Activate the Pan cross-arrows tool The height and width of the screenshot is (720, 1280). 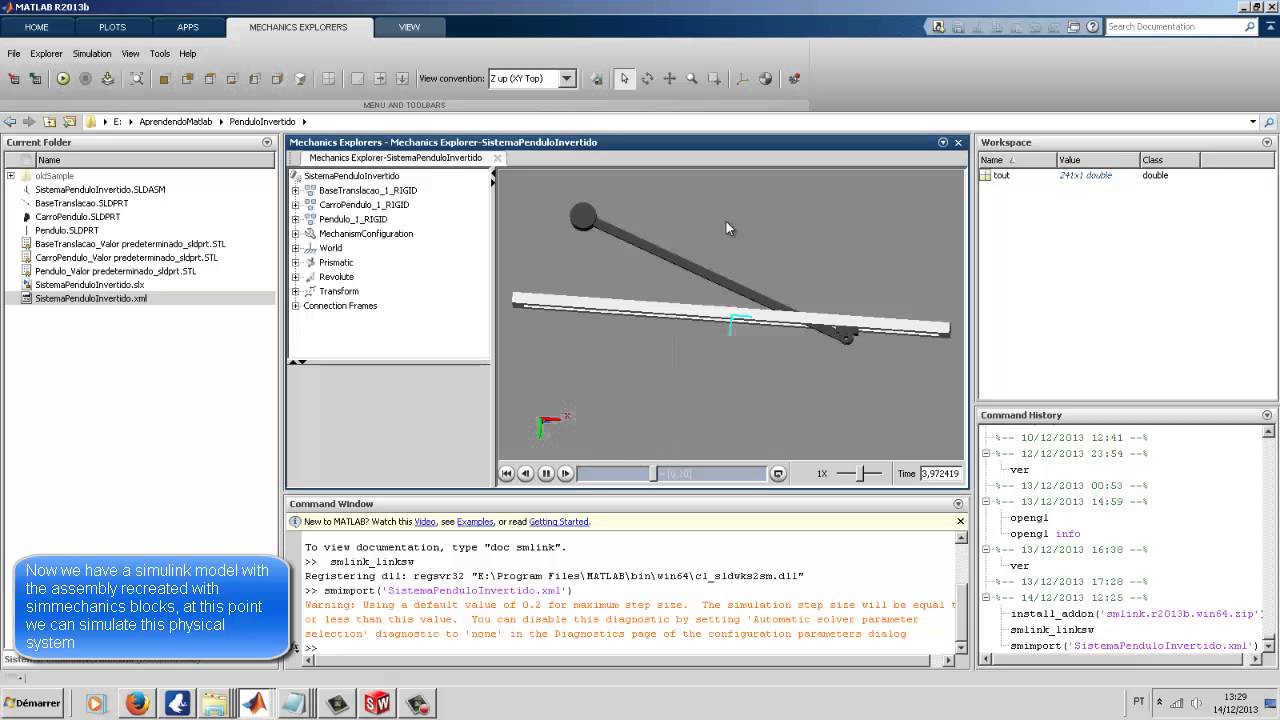click(x=669, y=78)
